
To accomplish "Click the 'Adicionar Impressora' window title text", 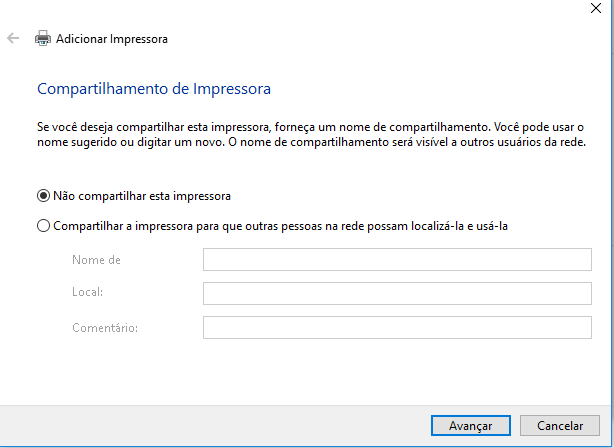I will click(x=112, y=39).
